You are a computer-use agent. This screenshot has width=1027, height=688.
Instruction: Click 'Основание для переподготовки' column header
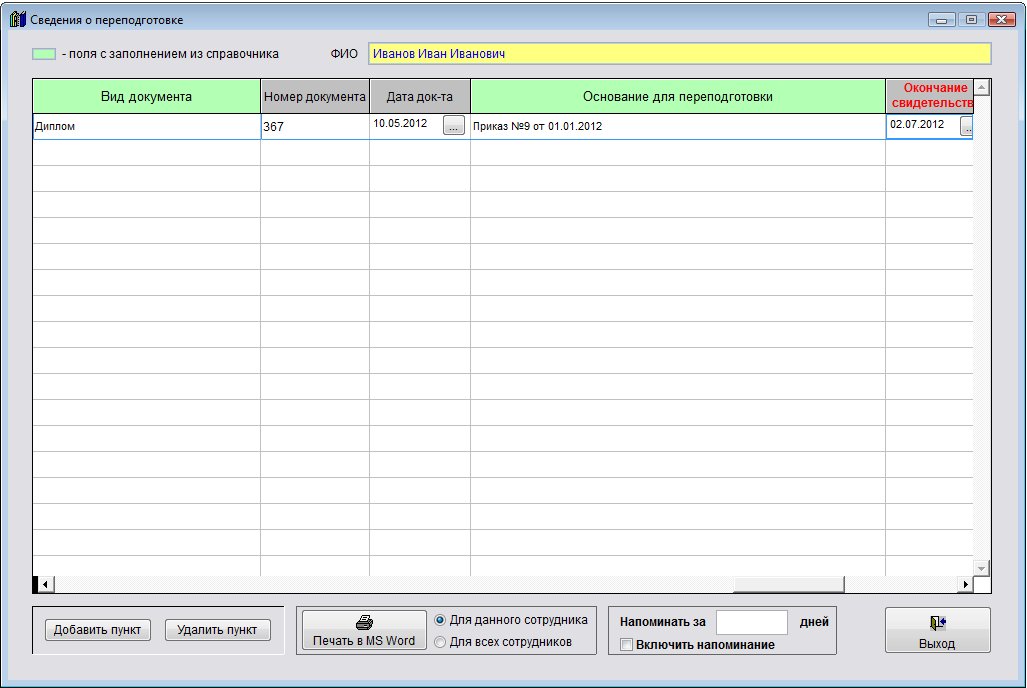[x=677, y=97]
